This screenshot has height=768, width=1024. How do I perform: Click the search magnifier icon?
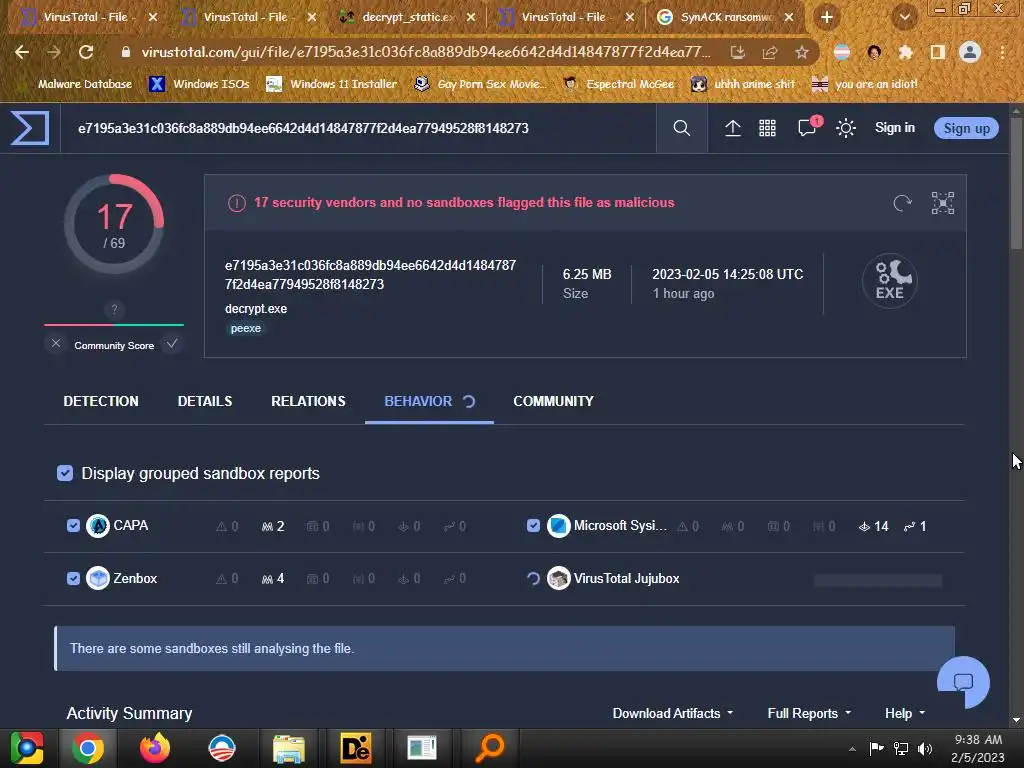[681, 128]
